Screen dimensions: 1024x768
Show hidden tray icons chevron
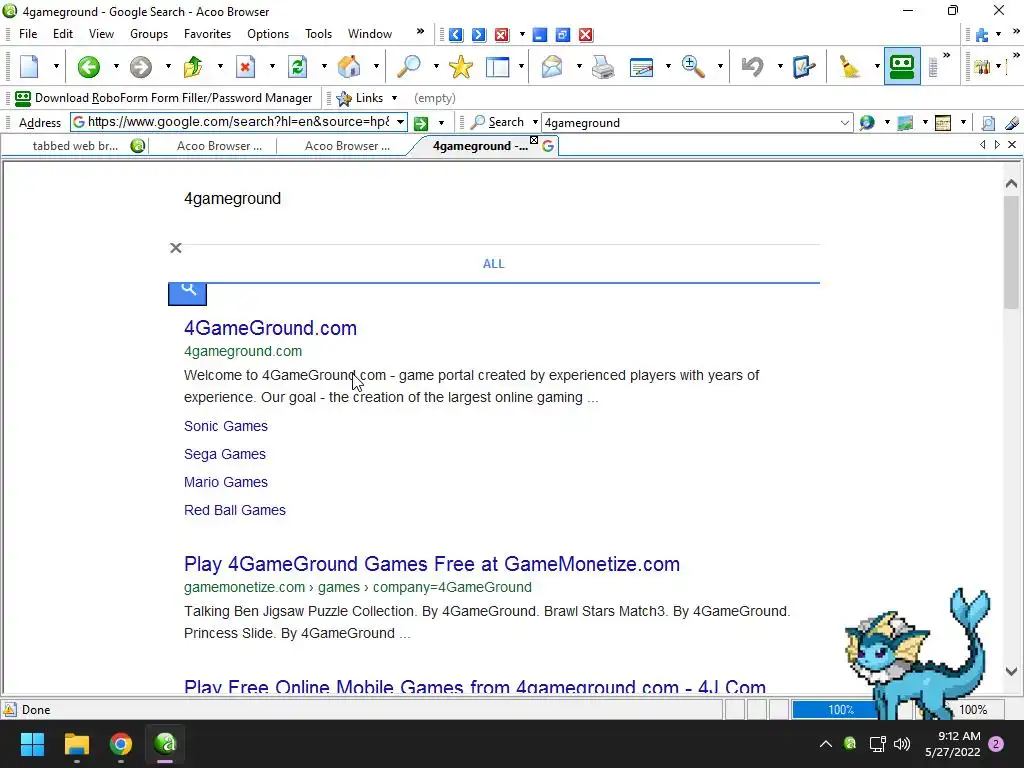coord(825,744)
